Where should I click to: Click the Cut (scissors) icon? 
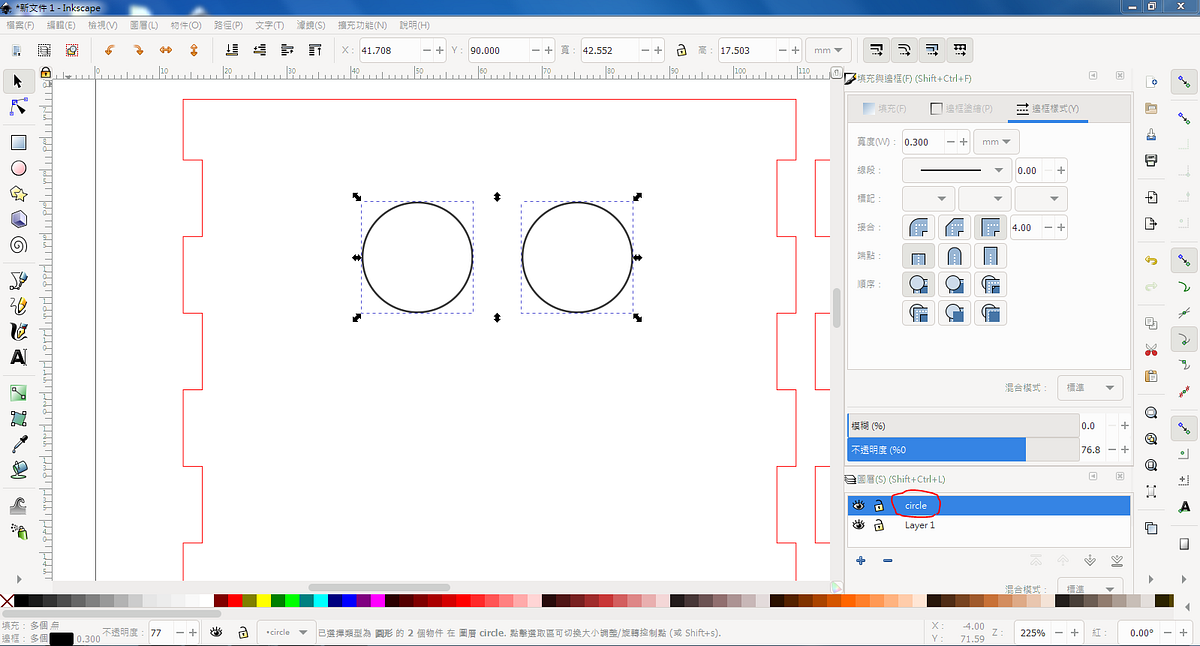click(1151, 350)
